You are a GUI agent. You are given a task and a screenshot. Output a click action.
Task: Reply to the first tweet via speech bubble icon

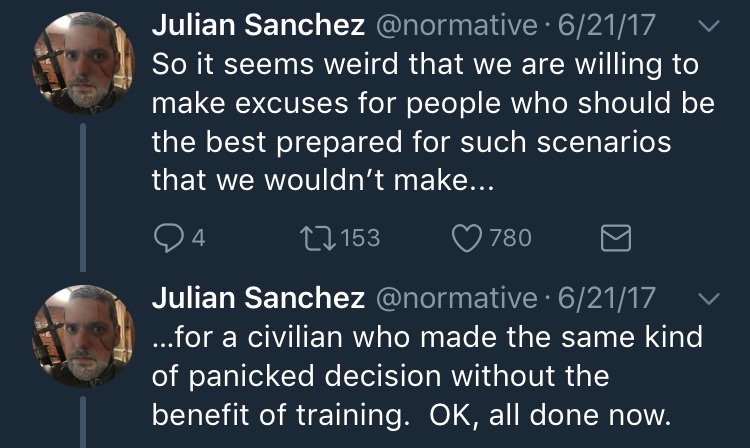tap(167, 238)
